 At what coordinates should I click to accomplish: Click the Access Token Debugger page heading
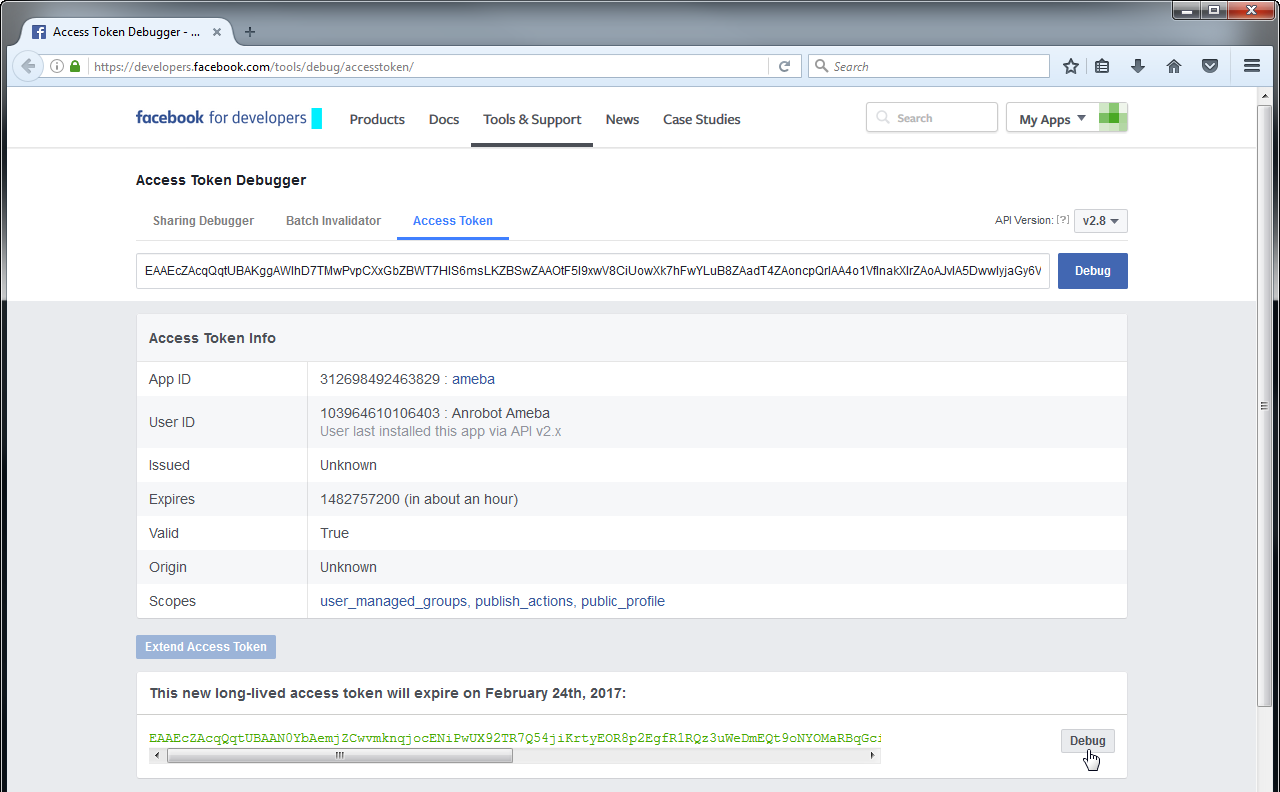click(221, 180)
